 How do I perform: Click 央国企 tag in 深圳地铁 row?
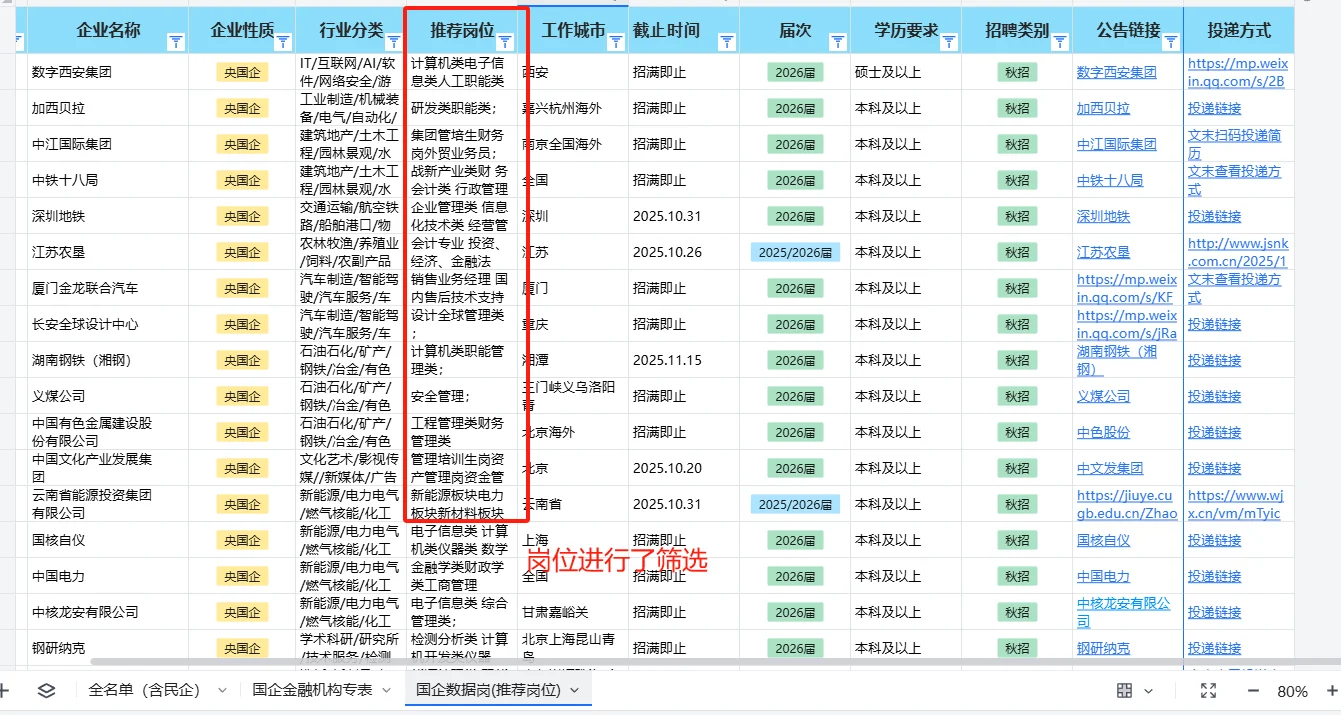click(x=242, y=216)
